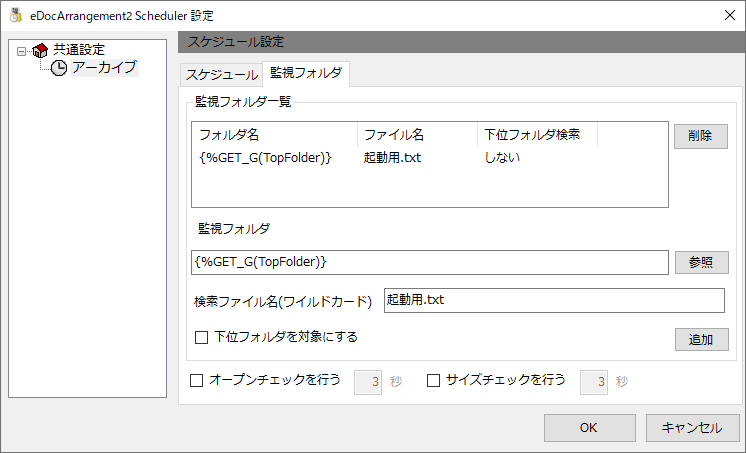746x453 pixels.
Task: Enable 下位フォルダを対象にする checkbox
Action: [202, 337]
